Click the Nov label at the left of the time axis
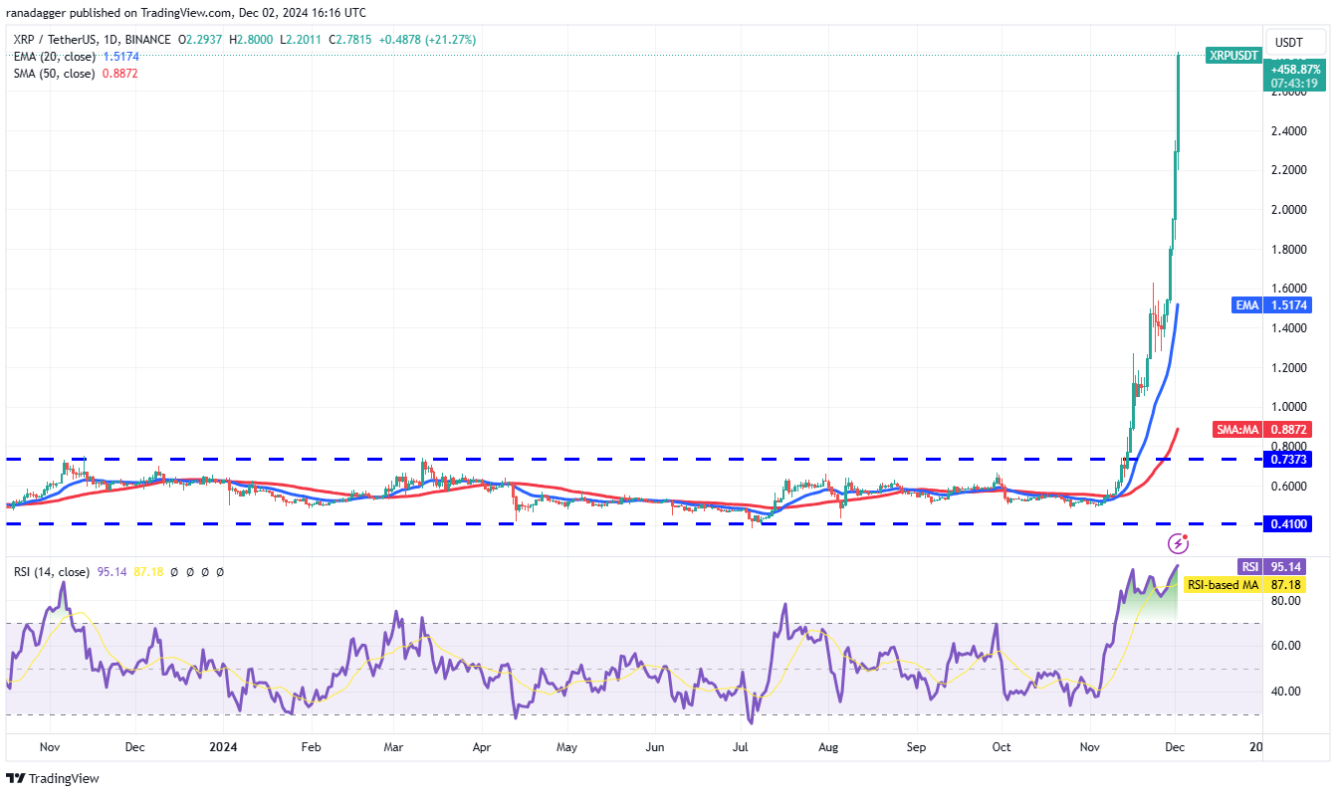 pos(50,747)
